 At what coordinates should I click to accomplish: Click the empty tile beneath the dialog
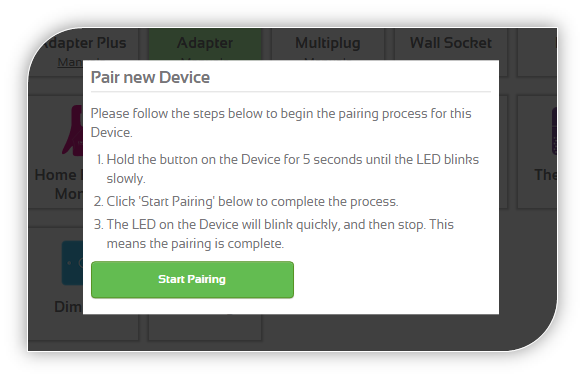pos(205,327)
